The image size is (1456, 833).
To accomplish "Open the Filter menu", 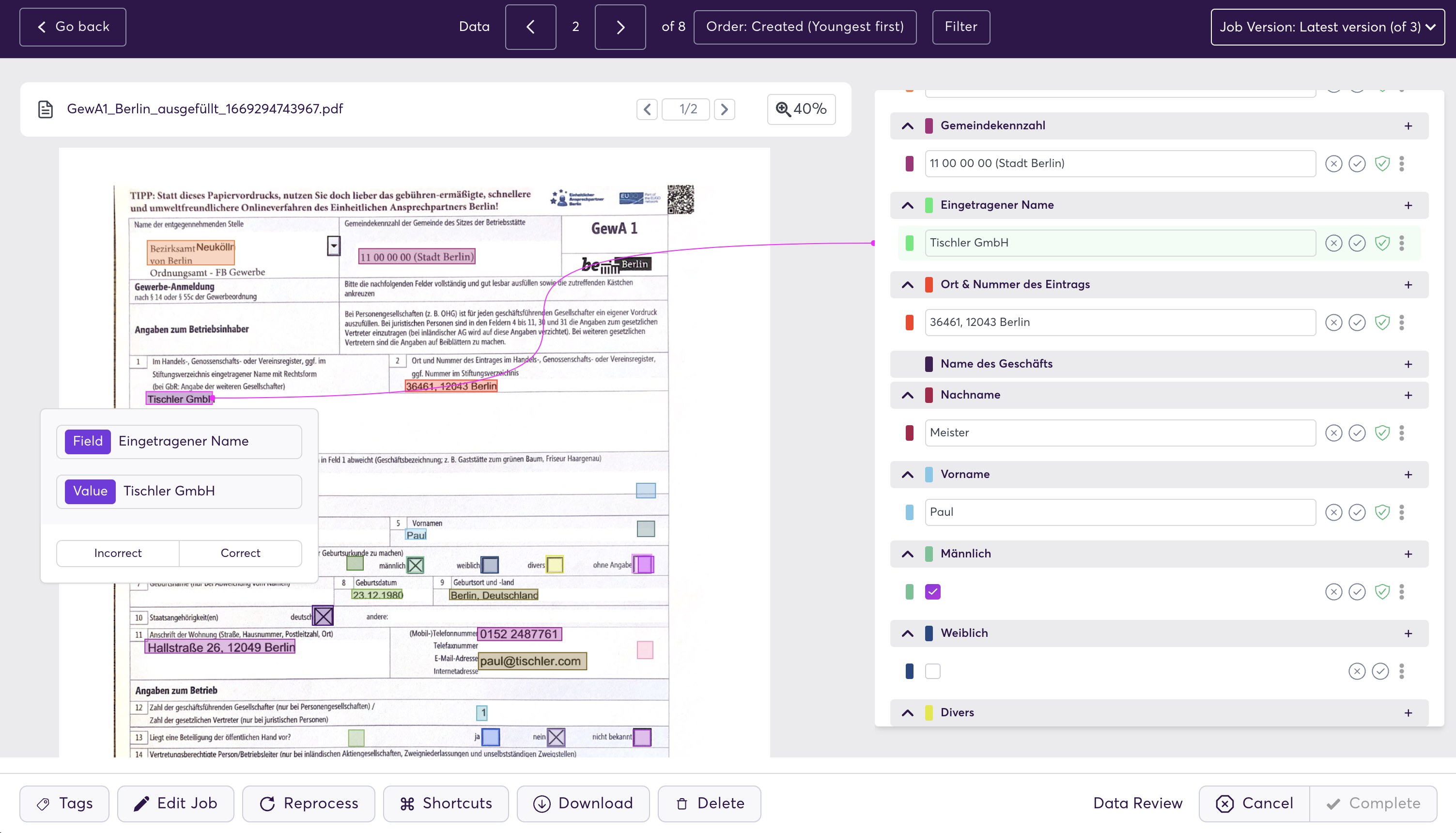I will pyautogui.click(x=960, y=27).
